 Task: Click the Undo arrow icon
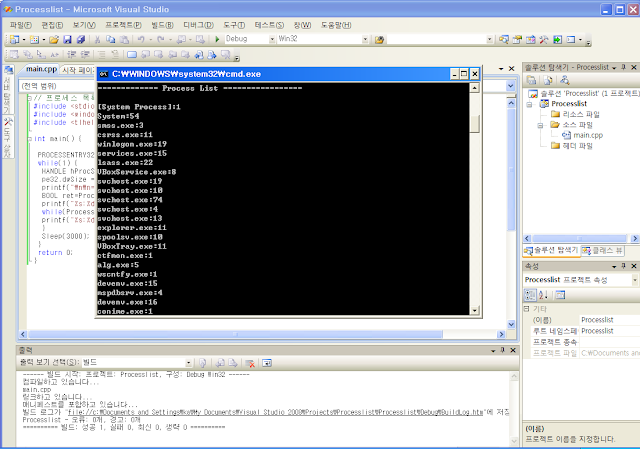[141, 39]
